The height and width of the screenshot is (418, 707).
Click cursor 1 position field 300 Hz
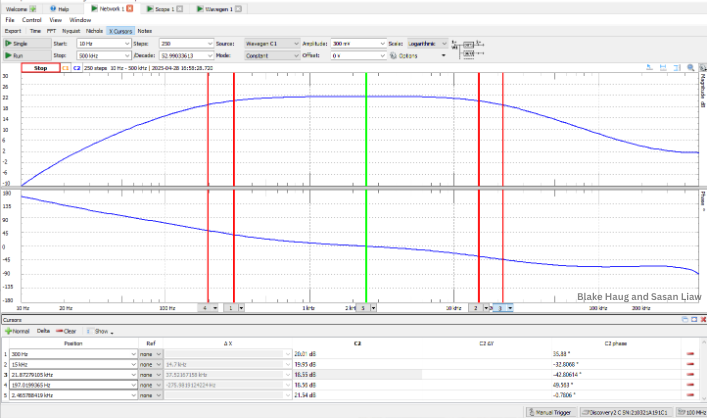(73, 354)
